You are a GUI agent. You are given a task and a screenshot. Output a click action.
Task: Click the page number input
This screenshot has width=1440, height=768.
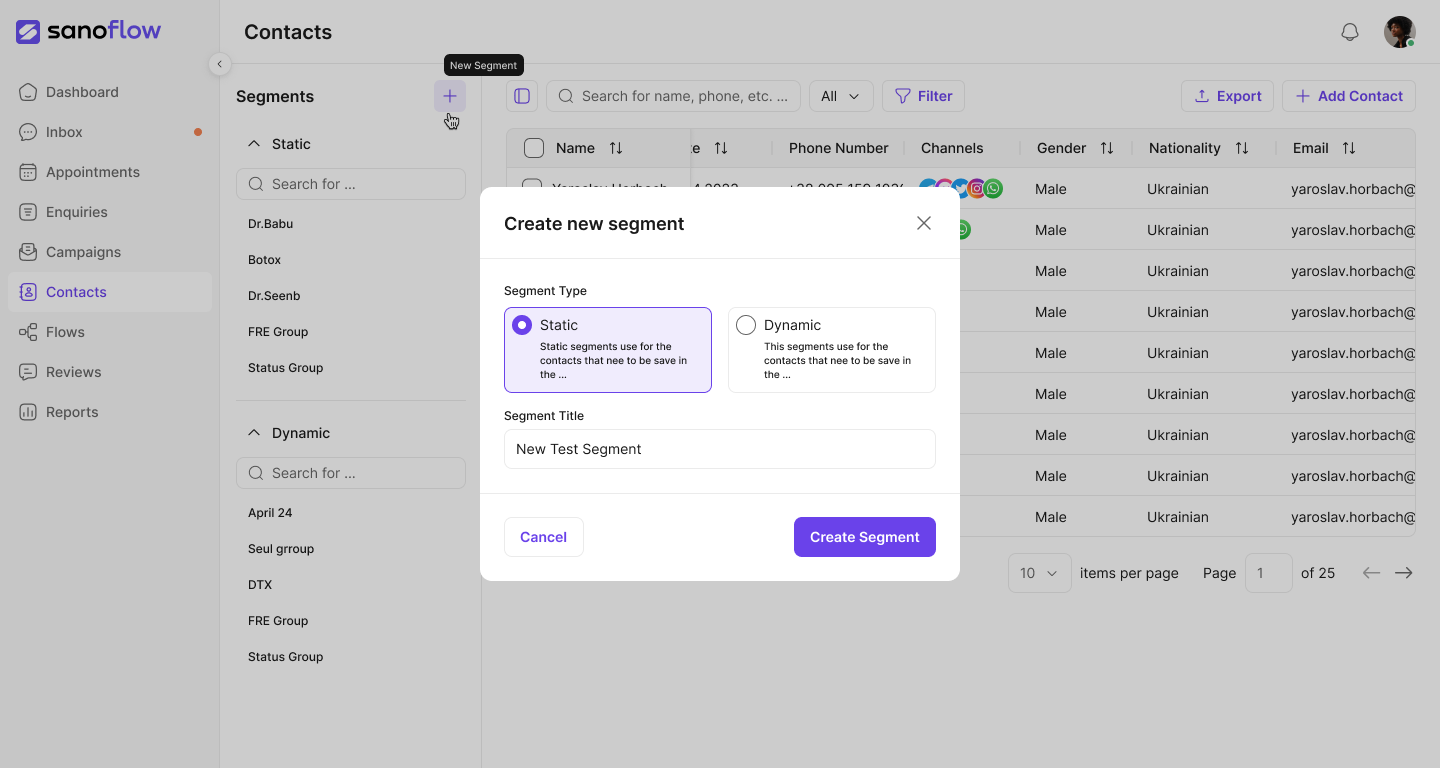tap(1269, 573)
